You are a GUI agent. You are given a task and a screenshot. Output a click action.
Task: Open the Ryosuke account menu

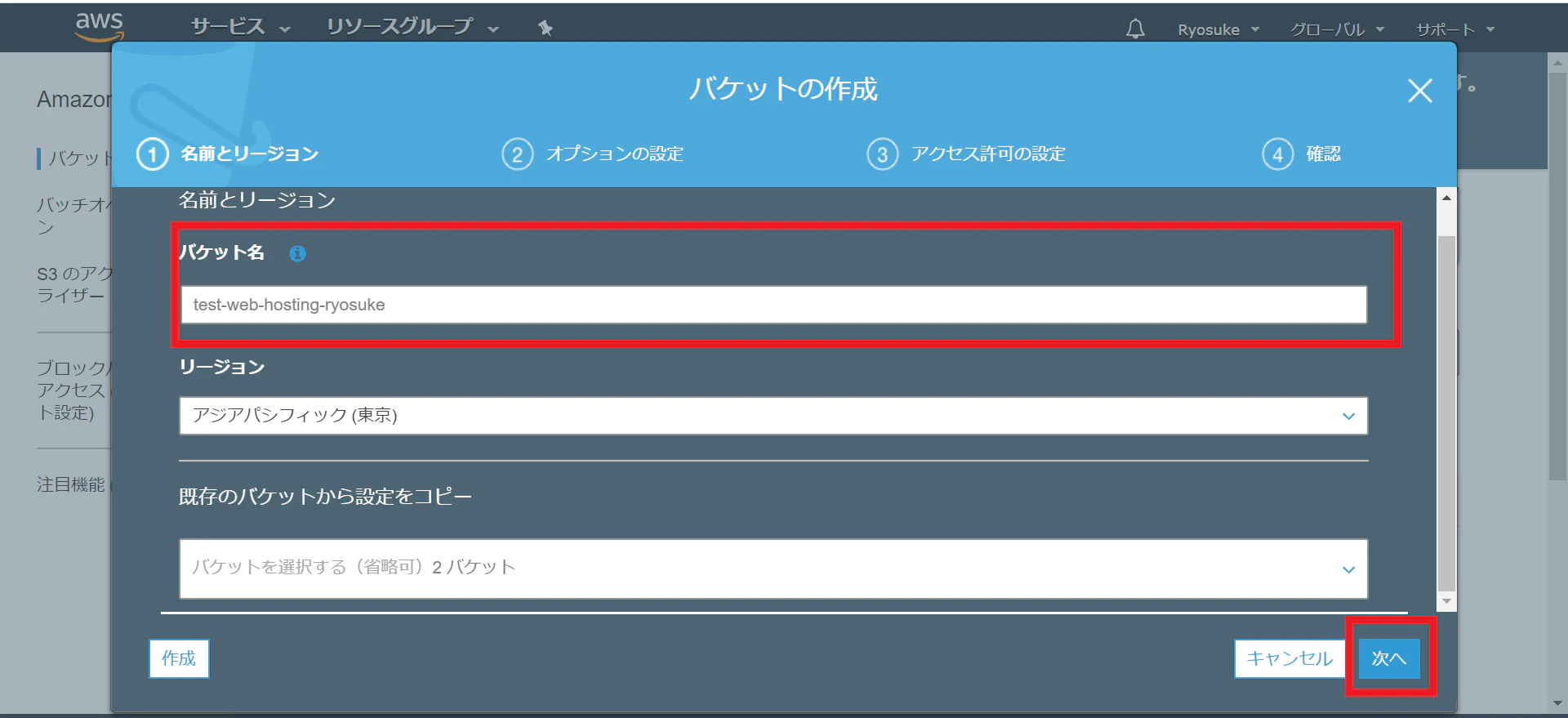(1218, 29)
